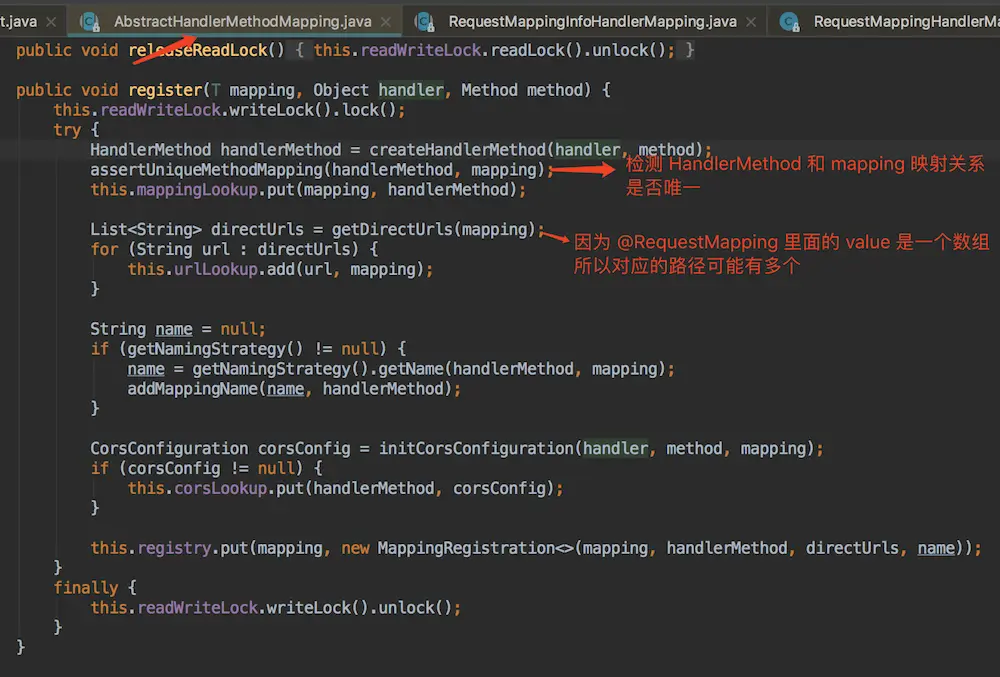
Task: Close the RequestMappingInfoHandlerMapping.java tab
Action: (753, 21)
